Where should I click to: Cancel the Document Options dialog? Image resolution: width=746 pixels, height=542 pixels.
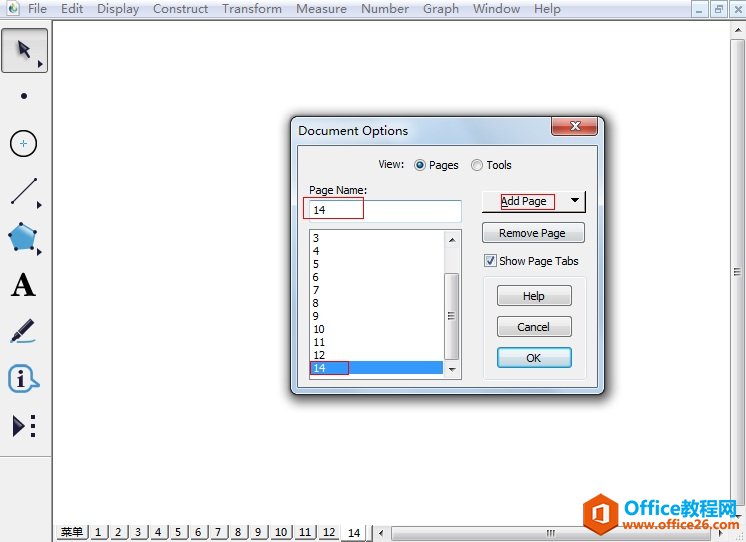[x=534, y=327]
